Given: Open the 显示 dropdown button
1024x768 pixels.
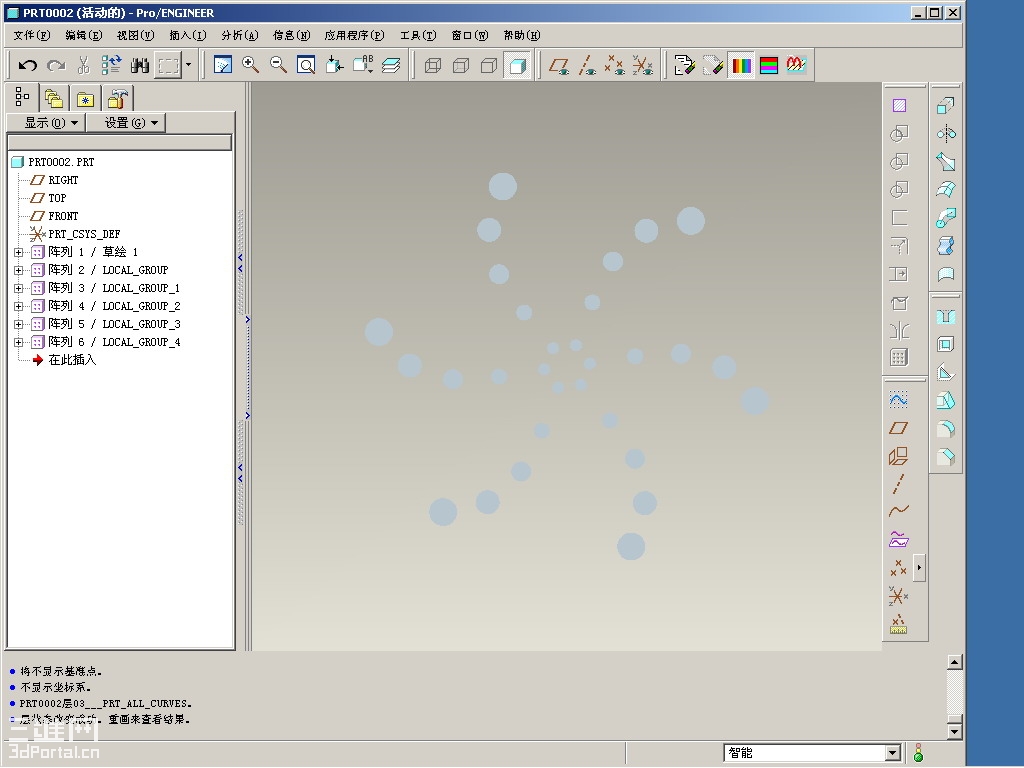Looking at the screenshot, I should [46, 123].
